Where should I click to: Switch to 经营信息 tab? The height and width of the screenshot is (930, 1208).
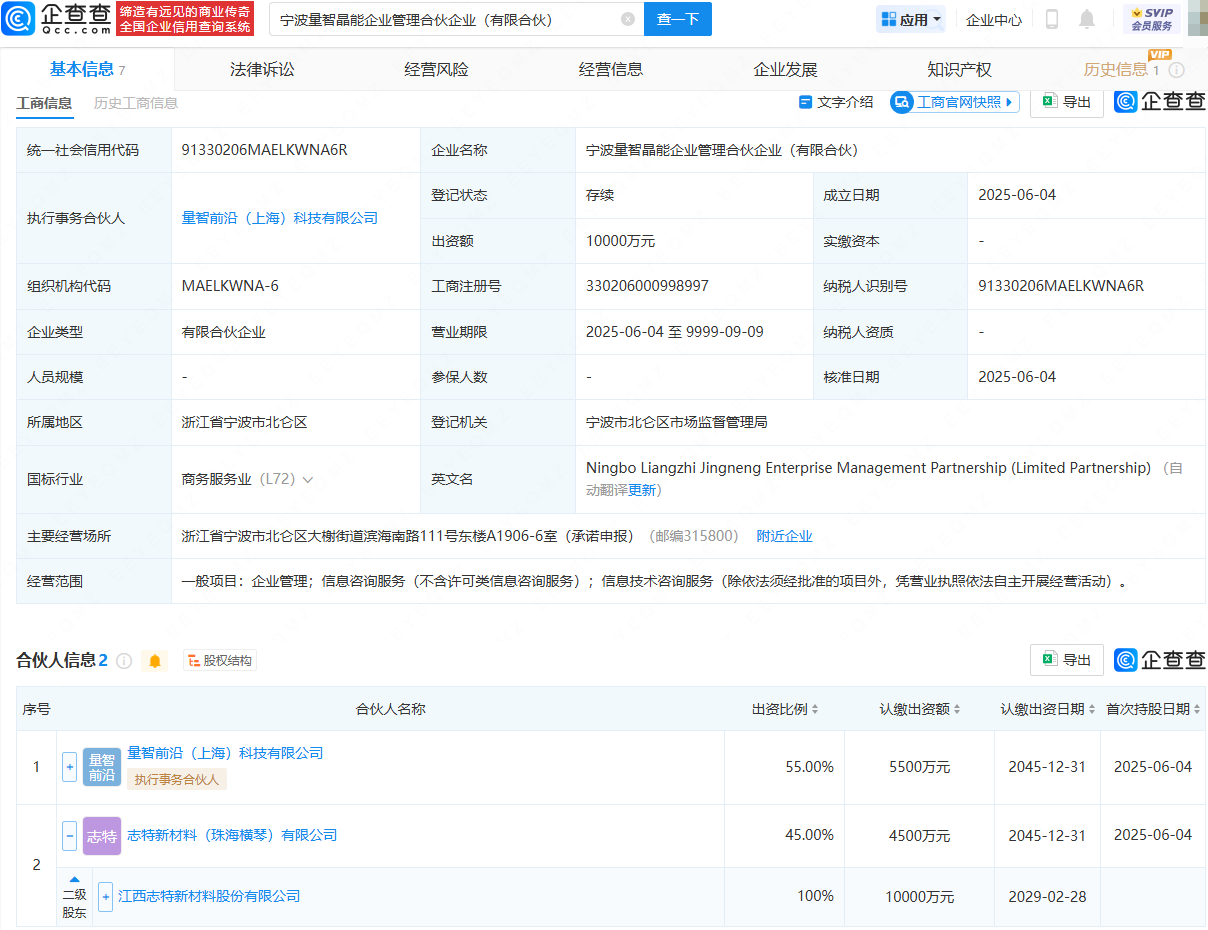(x=611, y=70)
